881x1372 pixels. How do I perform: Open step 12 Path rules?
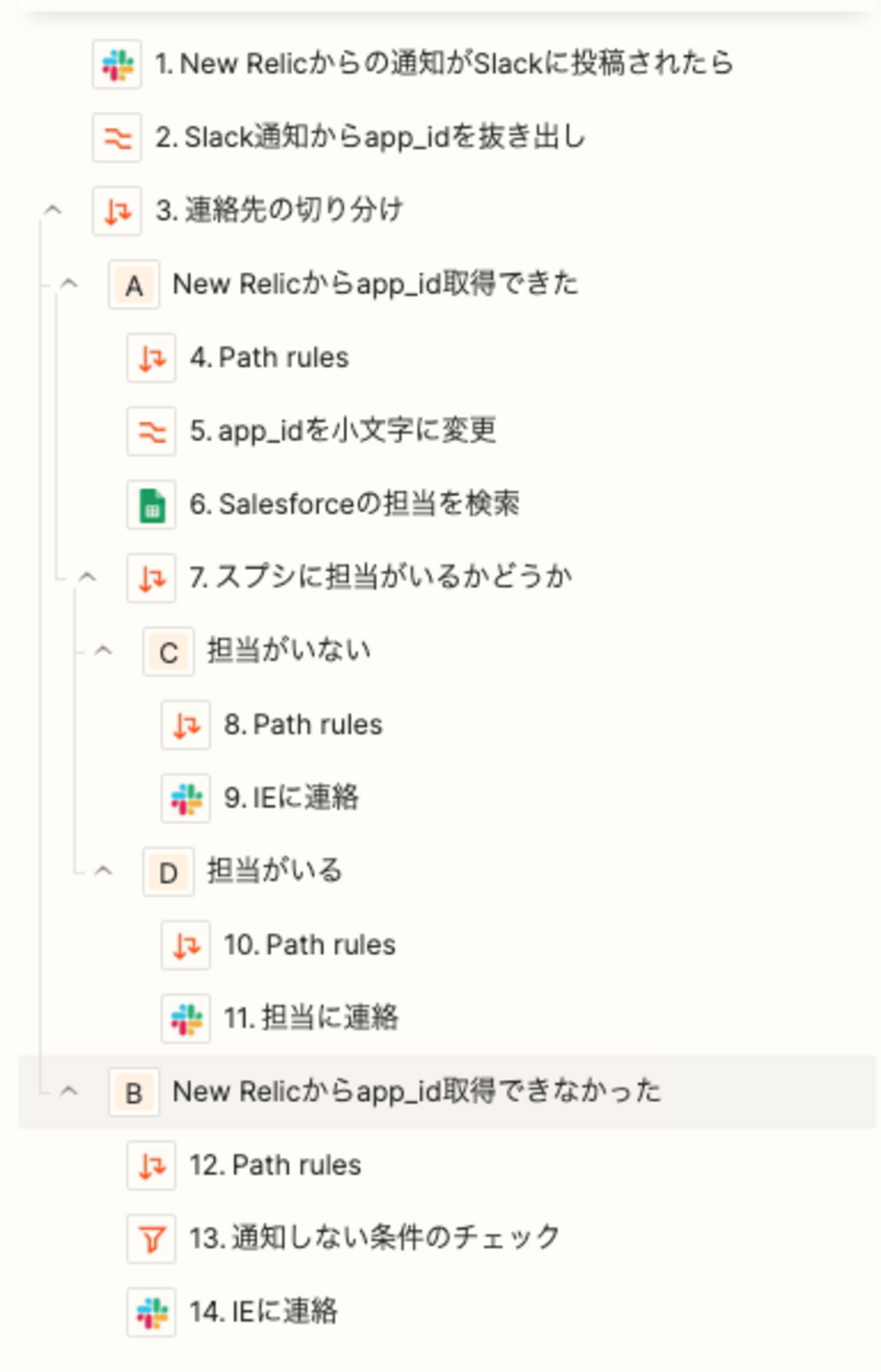click(275, 1165)
